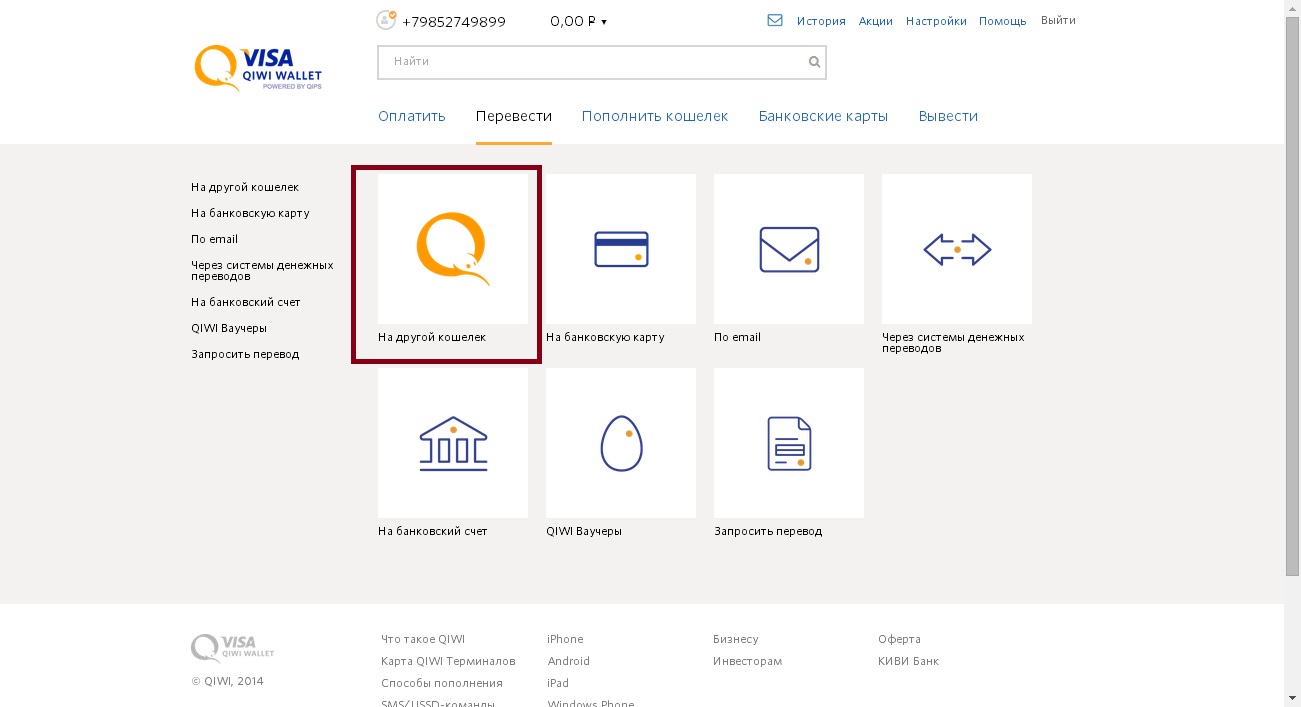Open the Инвесторам footer link
The height and width of the screenshot is (707, 1301).
(748, 661)
